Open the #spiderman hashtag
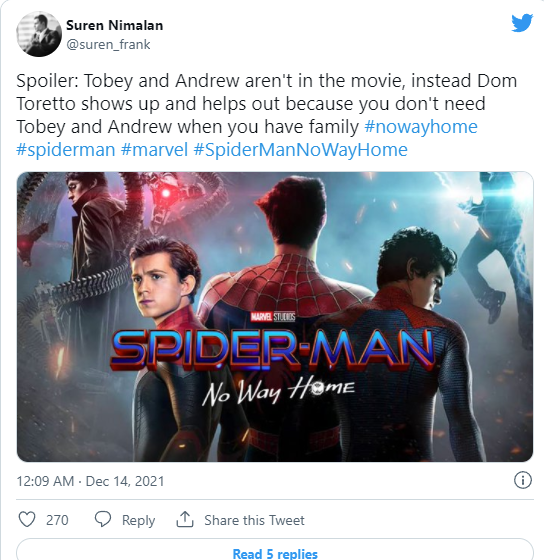 click(66, 150)
